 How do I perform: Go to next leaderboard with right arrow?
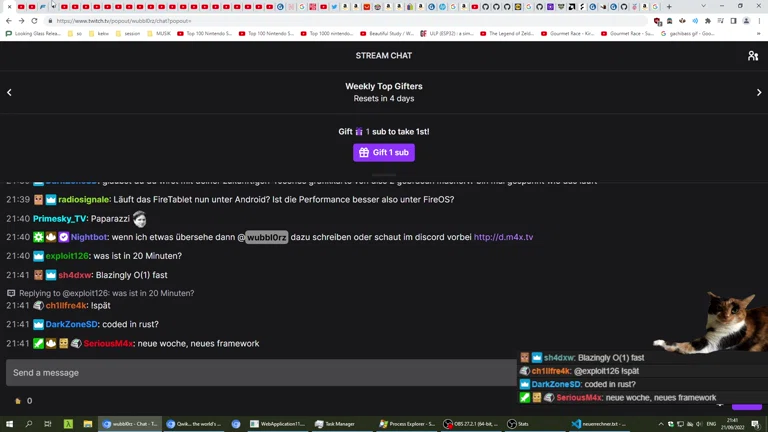[x=759, y=92]
